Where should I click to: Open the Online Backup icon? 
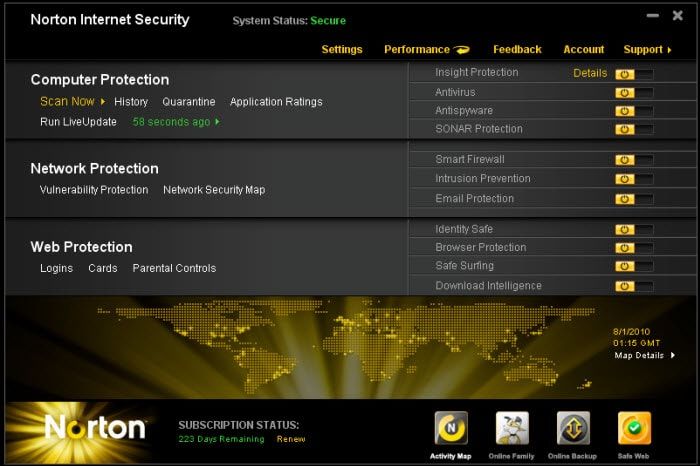coord(573,428)
